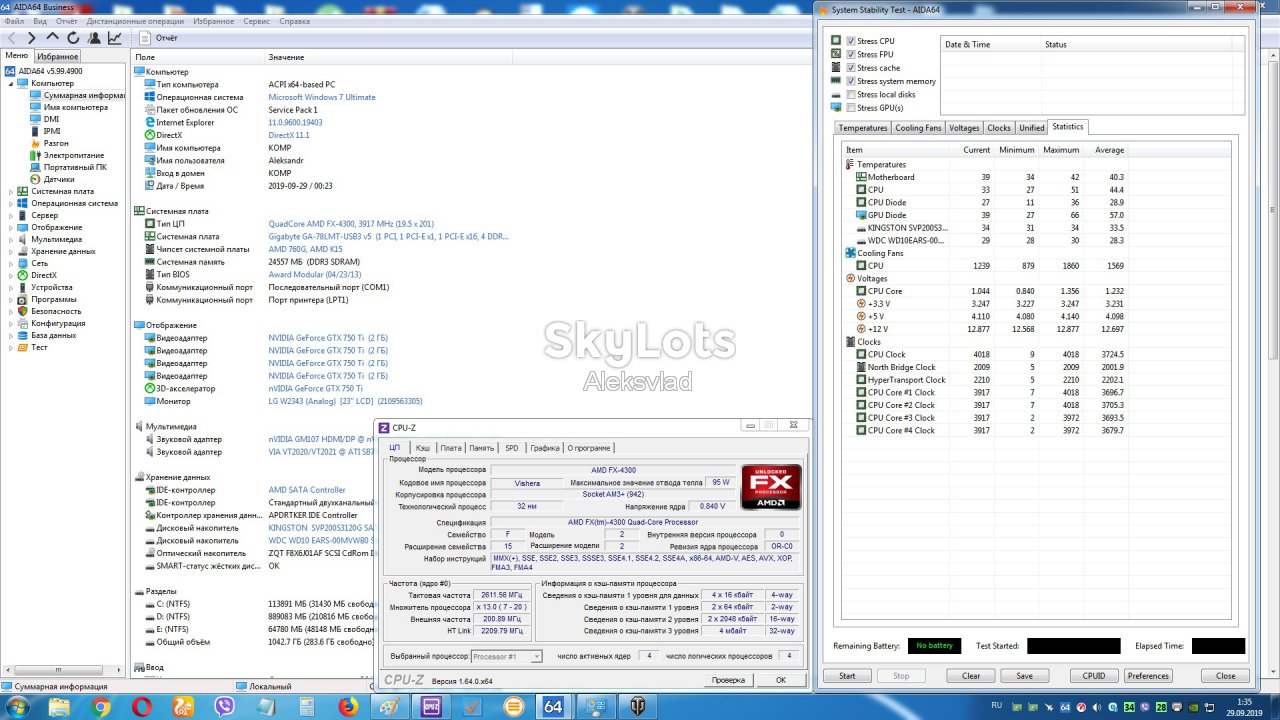Click the Microsoft Windows 7 Ultimate link
Viewport: 1280px width, 720px height.
(x=322, y=97)
